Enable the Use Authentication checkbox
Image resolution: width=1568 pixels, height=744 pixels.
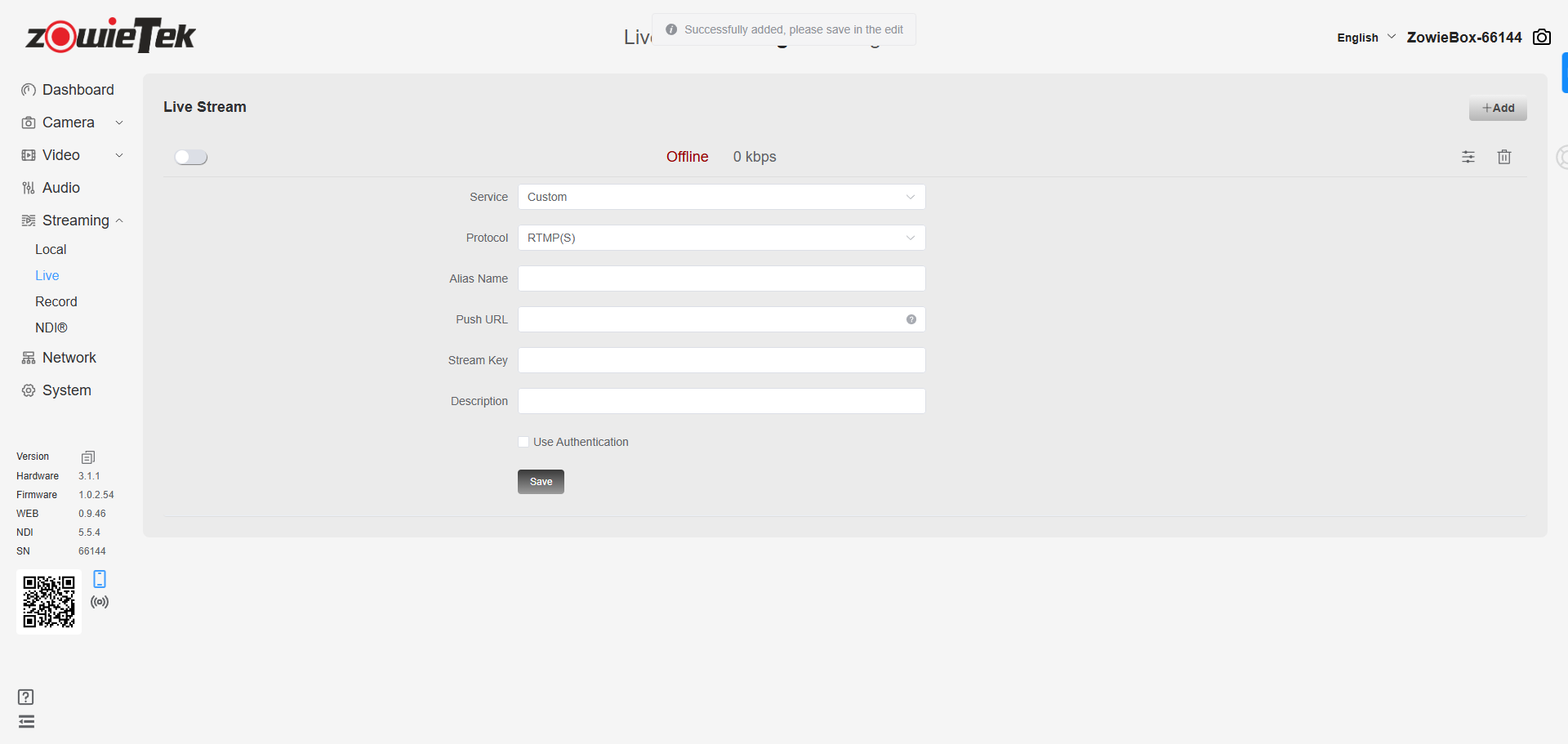(x=523, y=442)
